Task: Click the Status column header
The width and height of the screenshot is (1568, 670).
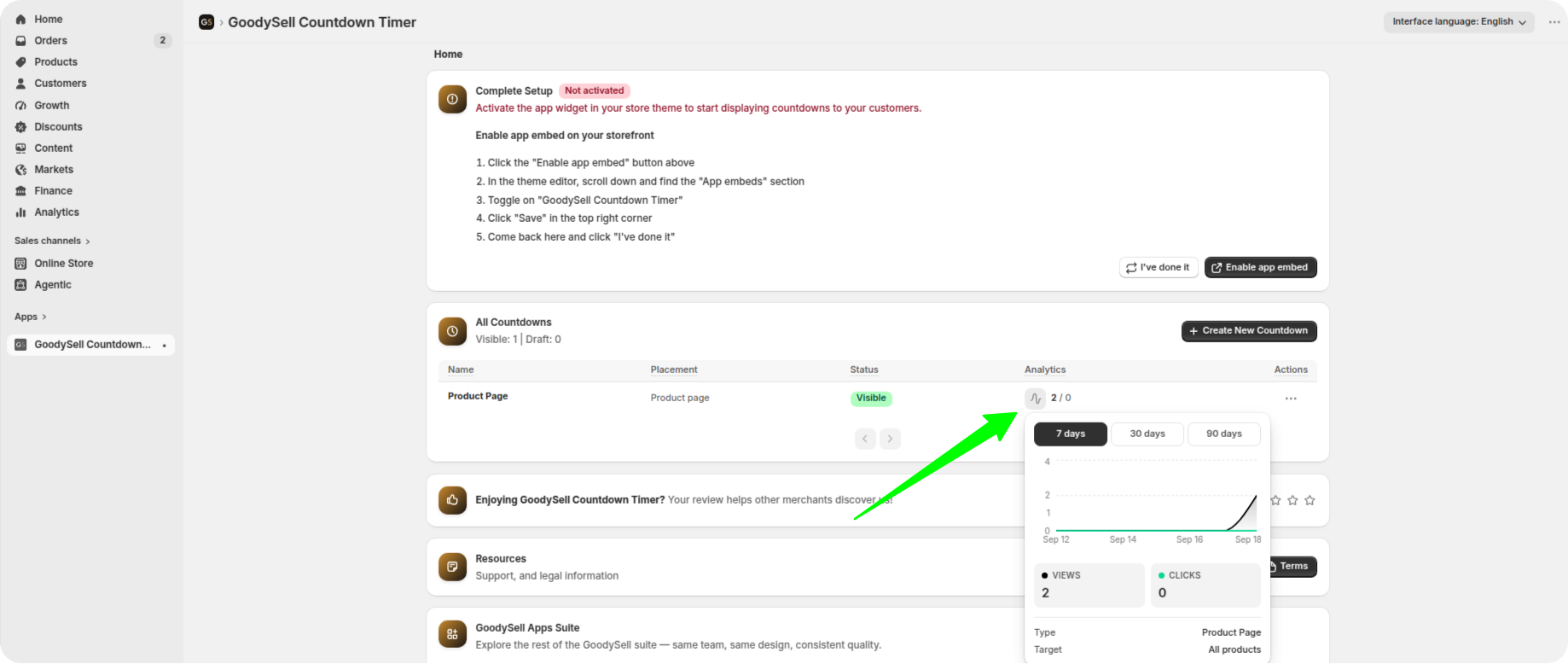Action: pos(864,370)
